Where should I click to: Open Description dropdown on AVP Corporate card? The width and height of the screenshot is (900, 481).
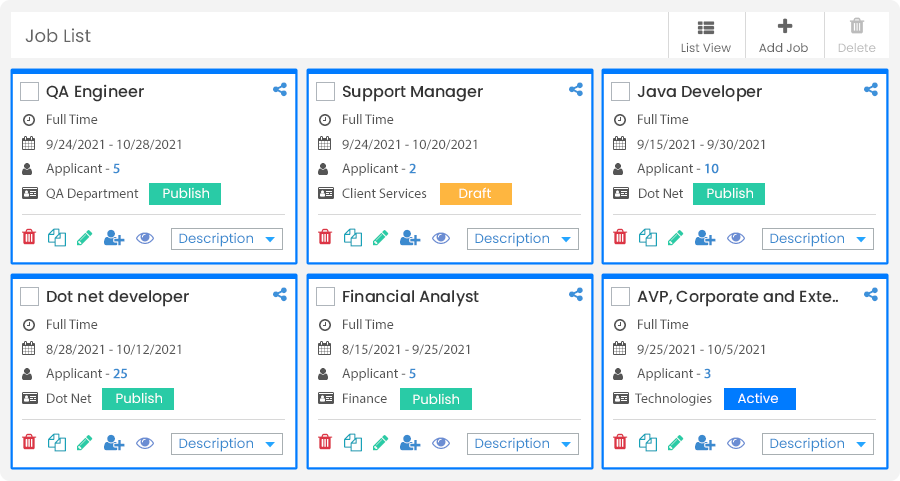pos(818,444)
